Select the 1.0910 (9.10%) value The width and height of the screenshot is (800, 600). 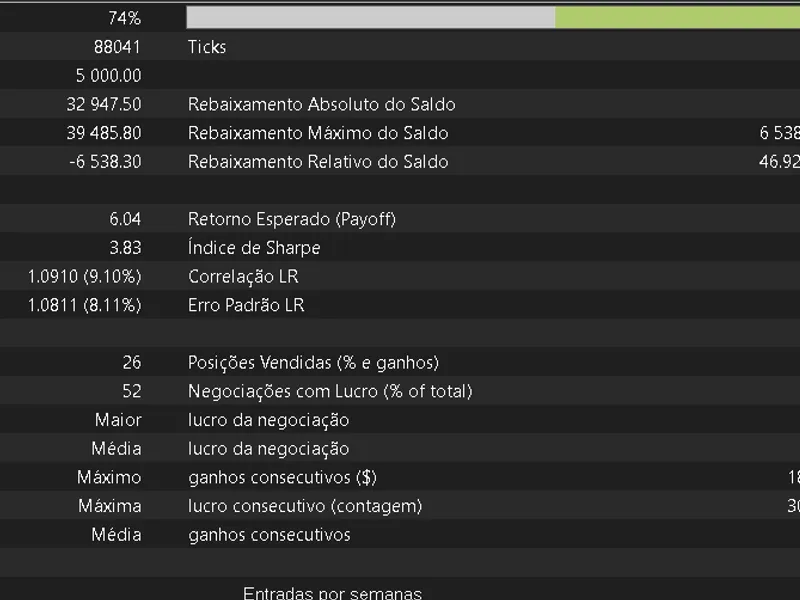[84, 277]
